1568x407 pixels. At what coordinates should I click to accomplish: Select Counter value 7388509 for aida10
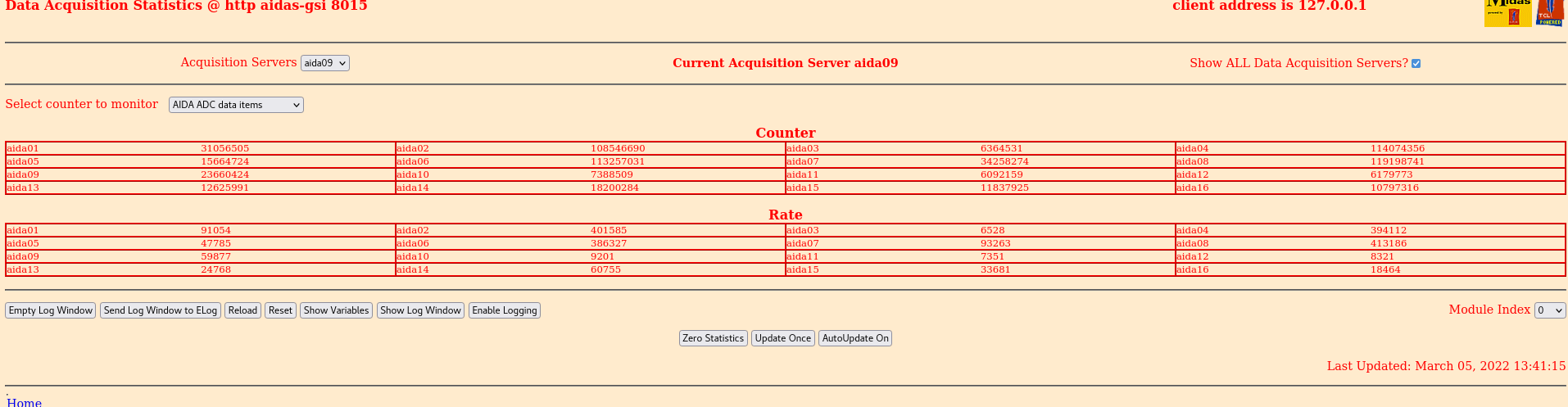(x=612, y=174)
